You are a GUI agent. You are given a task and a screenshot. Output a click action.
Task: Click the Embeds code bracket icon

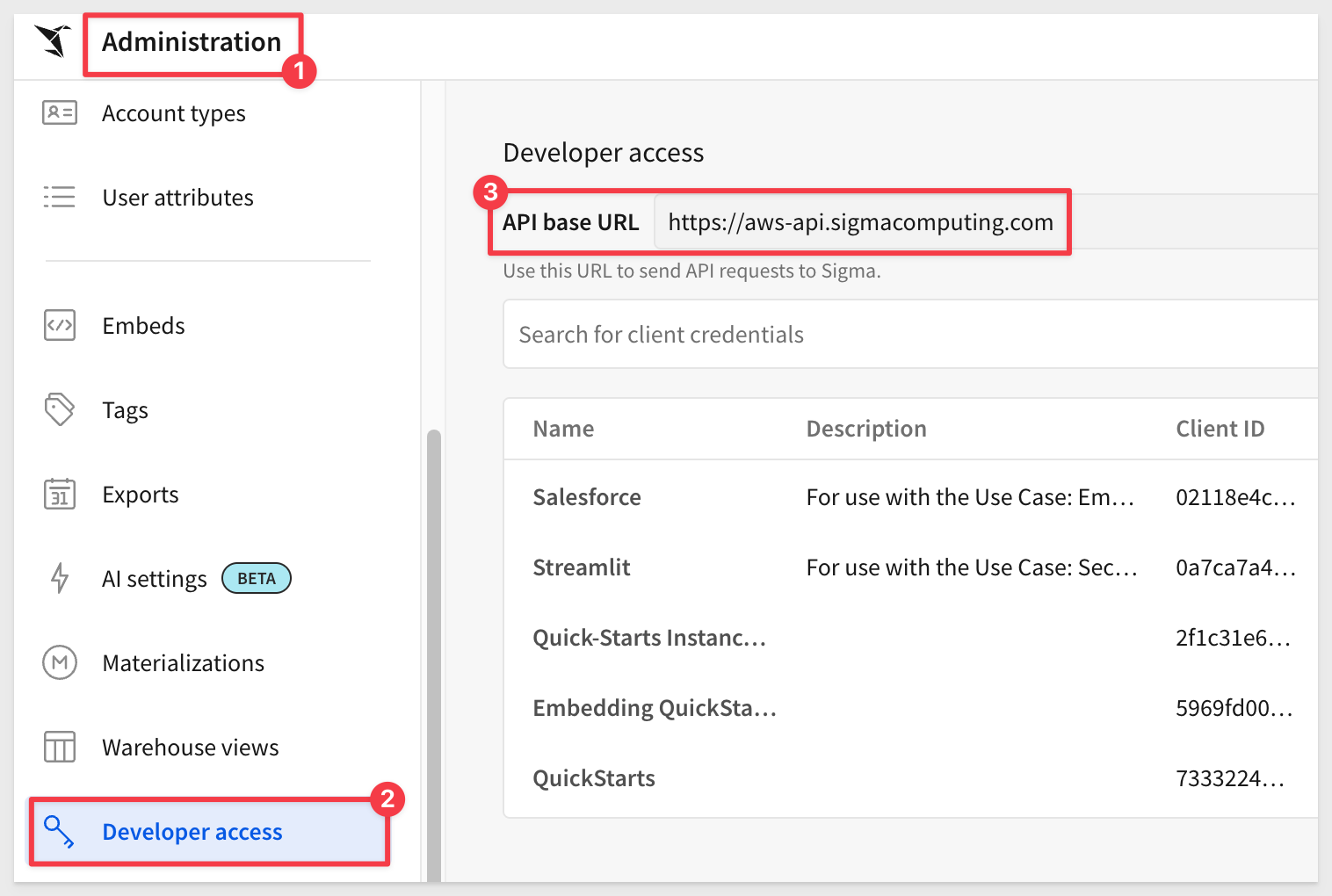[60, 325]
